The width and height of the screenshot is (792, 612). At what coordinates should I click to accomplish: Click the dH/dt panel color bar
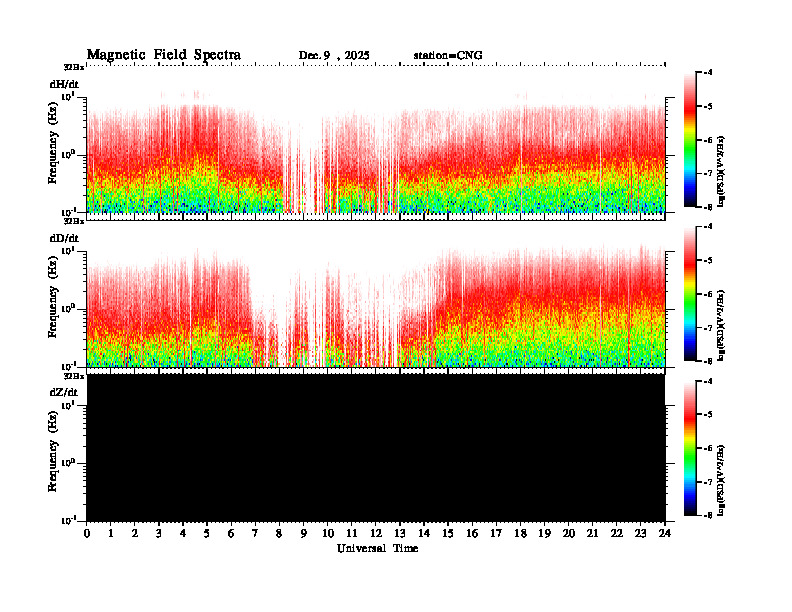click(690, 139)
